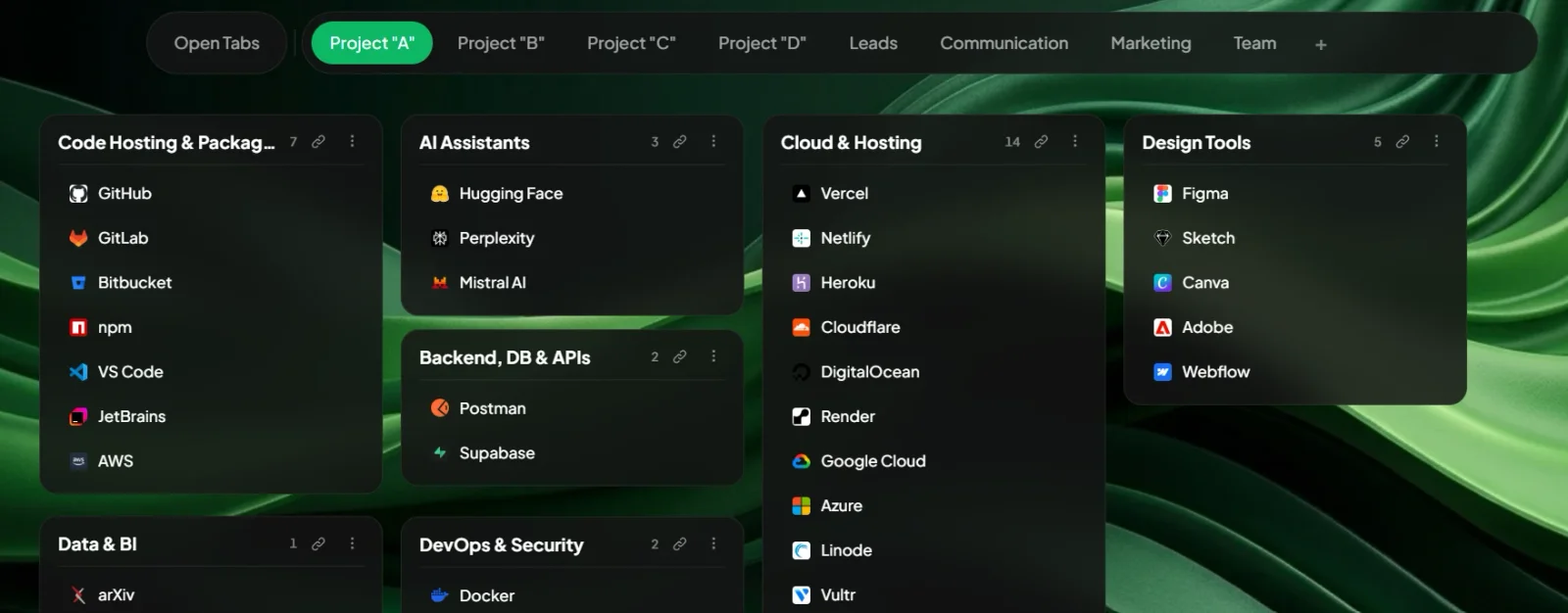Viewport: 1568px width, 613px height.
Task: Open AI Assistants group options menu
Action: [714, 142]
